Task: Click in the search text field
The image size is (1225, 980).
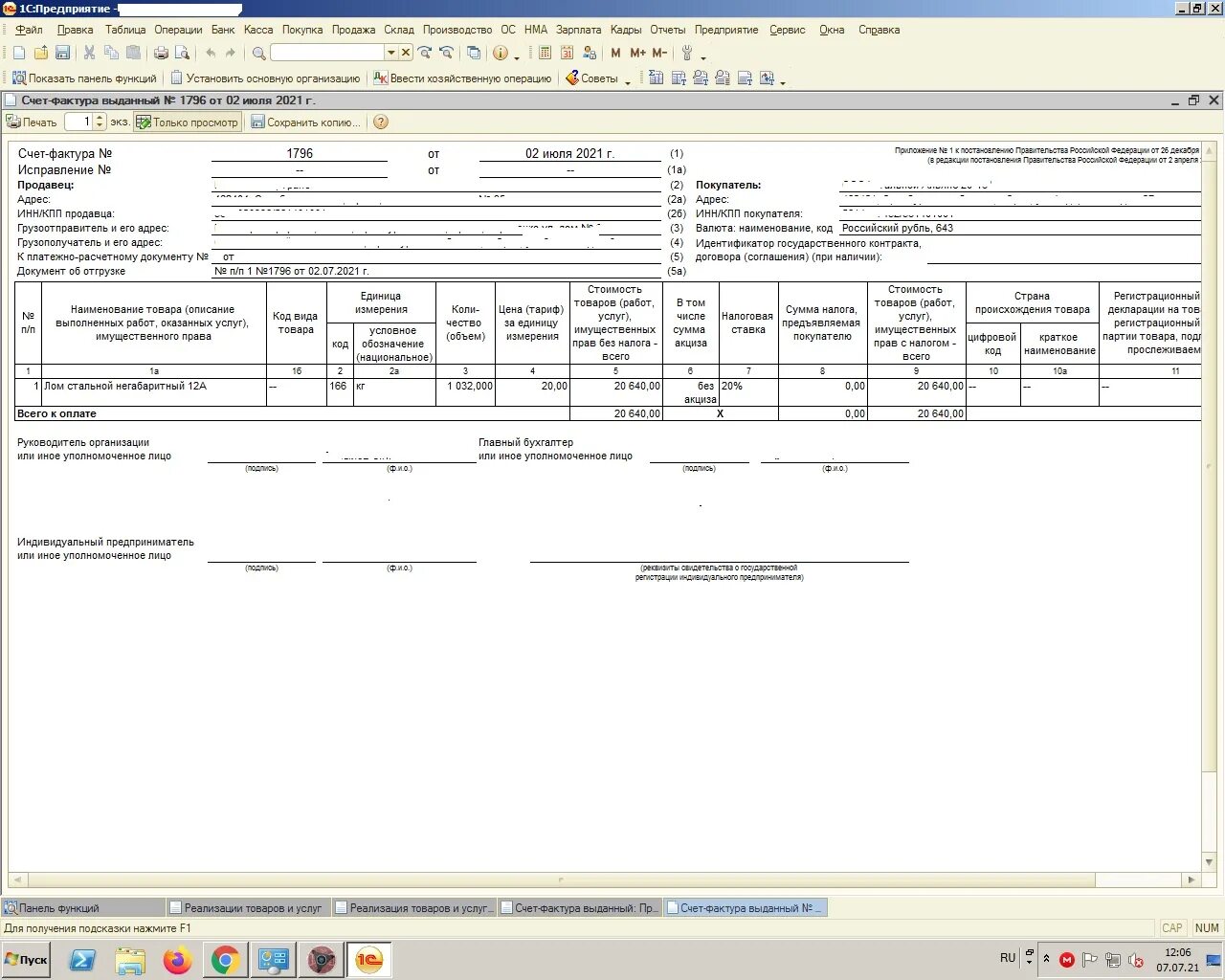Action: (327, 54)
